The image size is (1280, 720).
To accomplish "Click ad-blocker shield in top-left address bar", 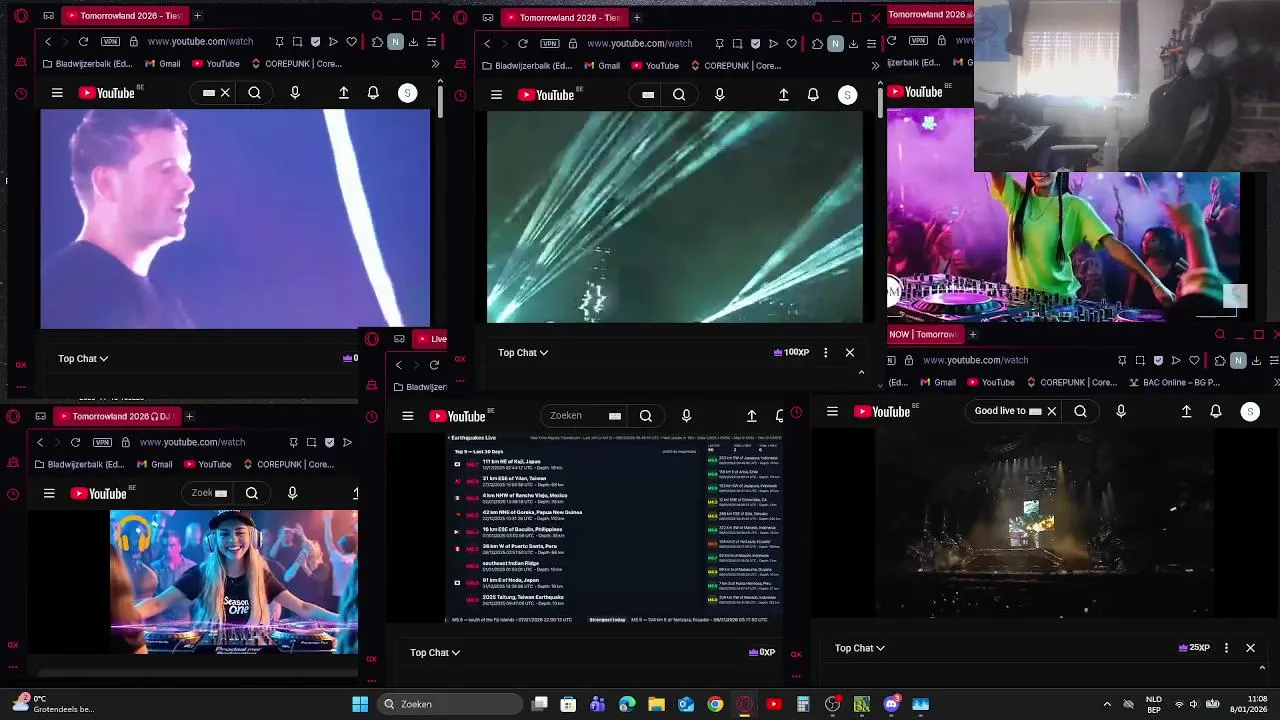I will 316,42.
